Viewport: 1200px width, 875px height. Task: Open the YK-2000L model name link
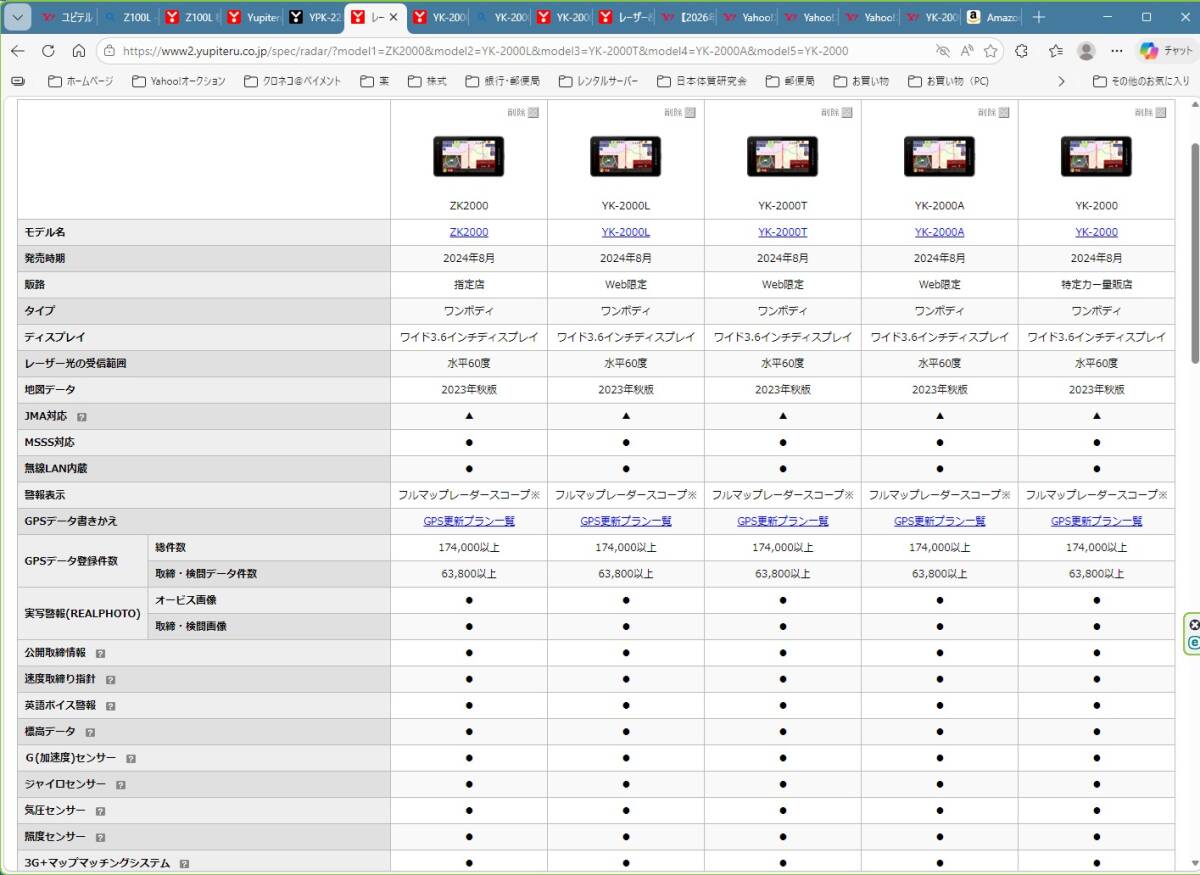pyautogui.click(x=625, y=232)
